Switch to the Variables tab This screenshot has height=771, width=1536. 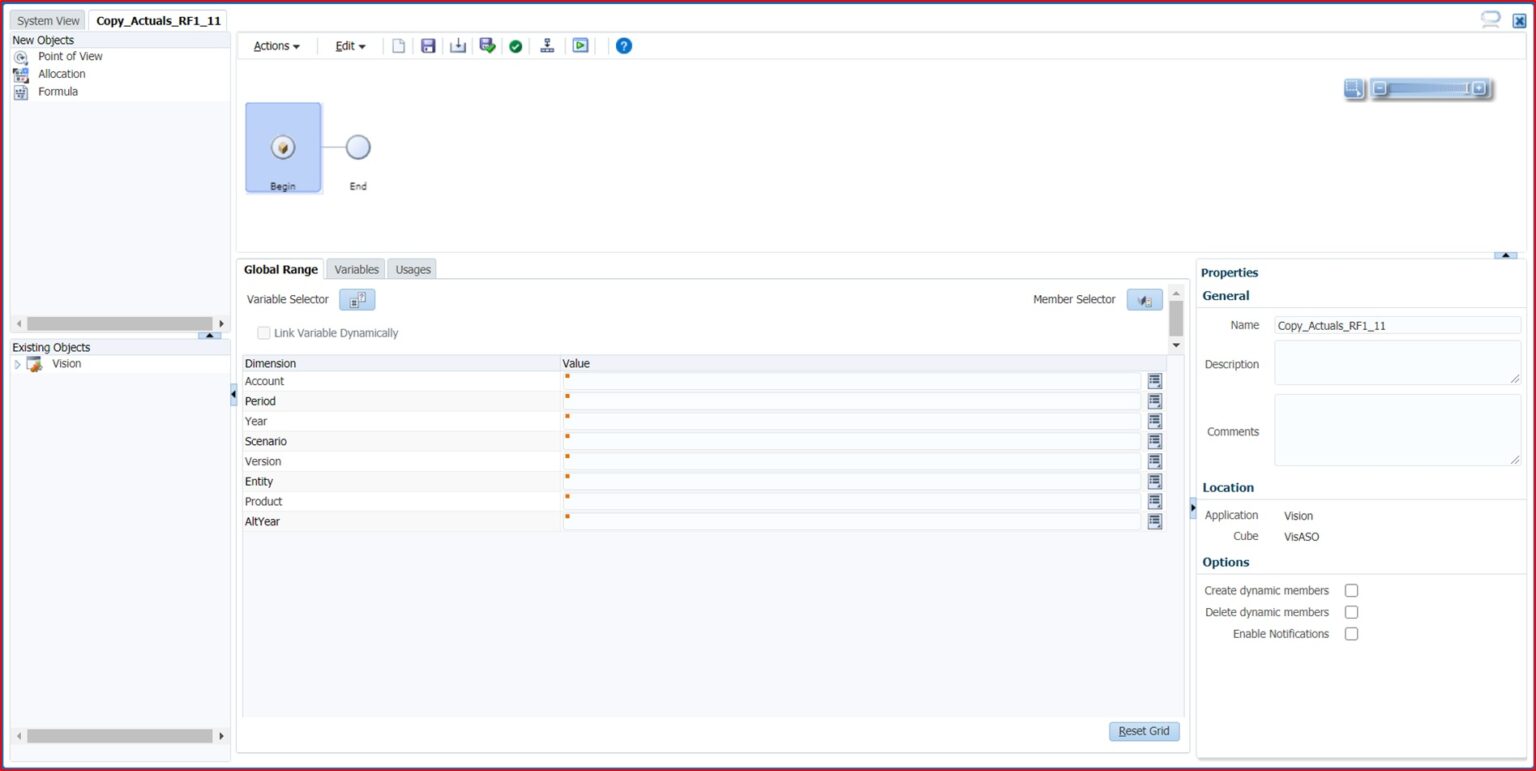(x=355, y=269)
